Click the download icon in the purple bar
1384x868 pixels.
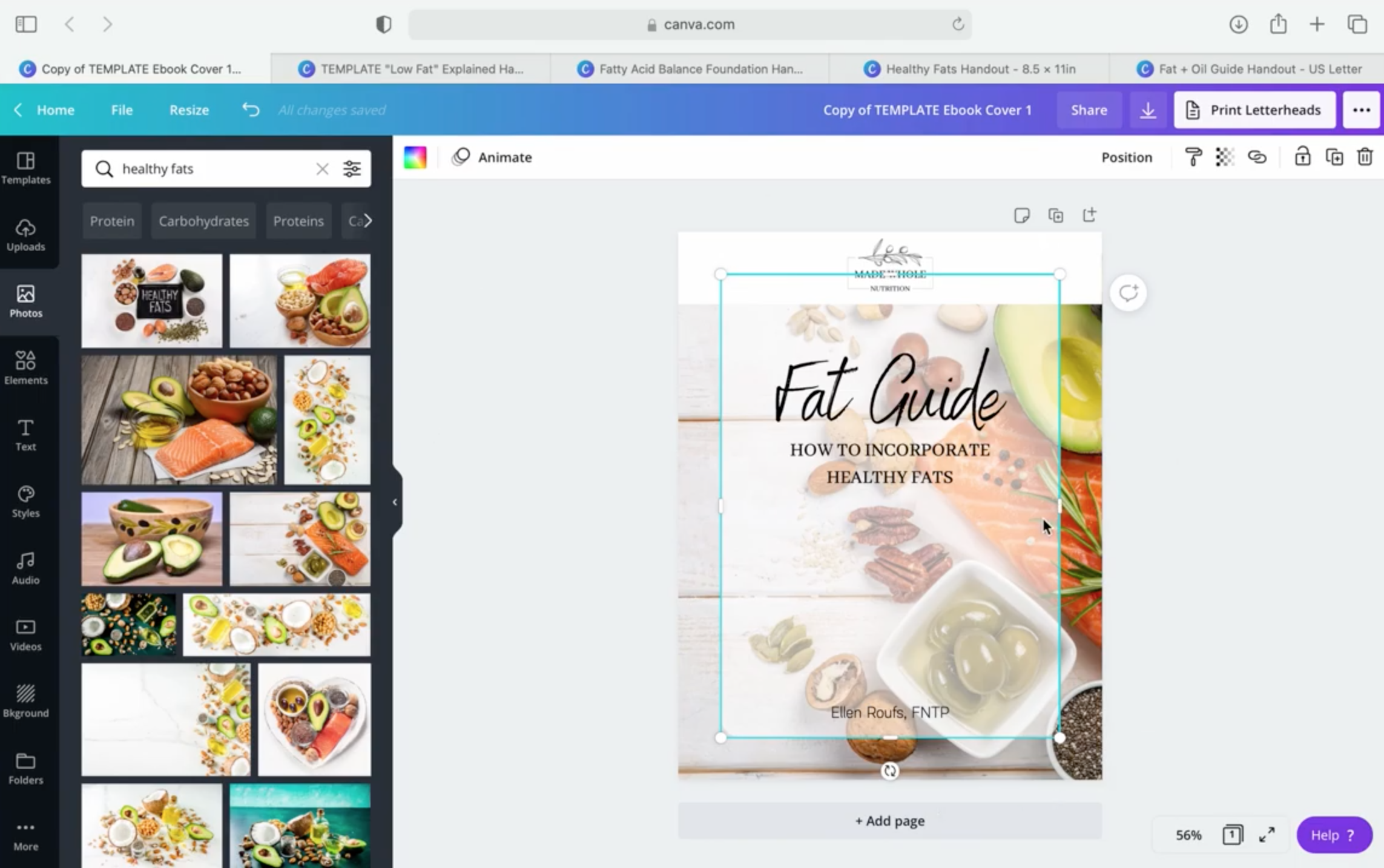pyautogui.click(x=1147, y=110)
